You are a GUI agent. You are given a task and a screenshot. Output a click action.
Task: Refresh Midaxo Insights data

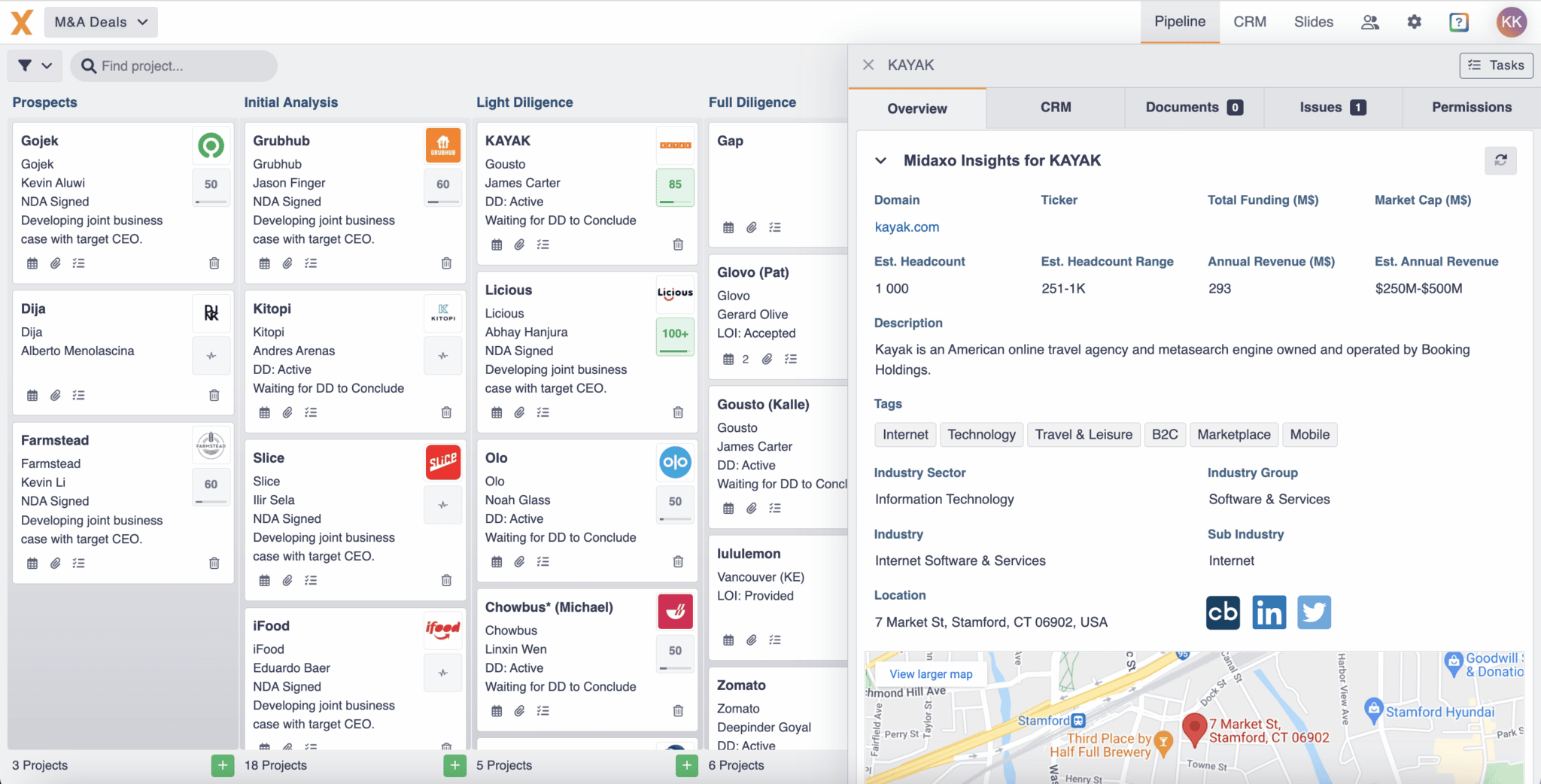(1500, 160)
